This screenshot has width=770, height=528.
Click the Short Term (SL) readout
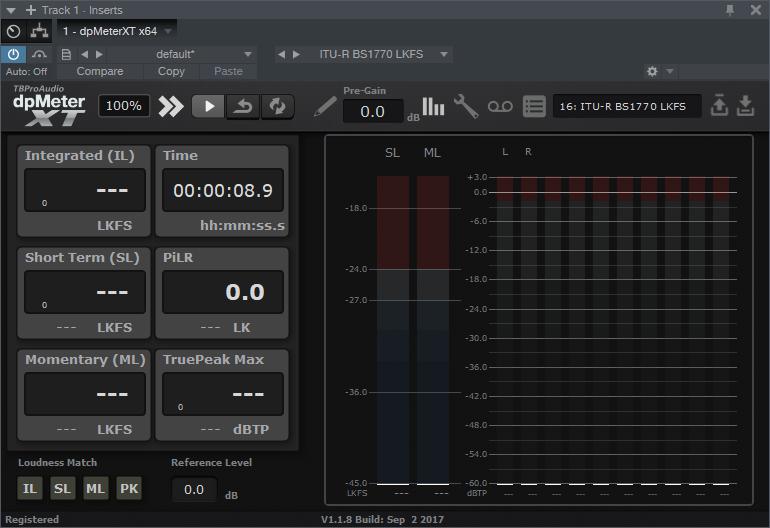tap(85, 292)
